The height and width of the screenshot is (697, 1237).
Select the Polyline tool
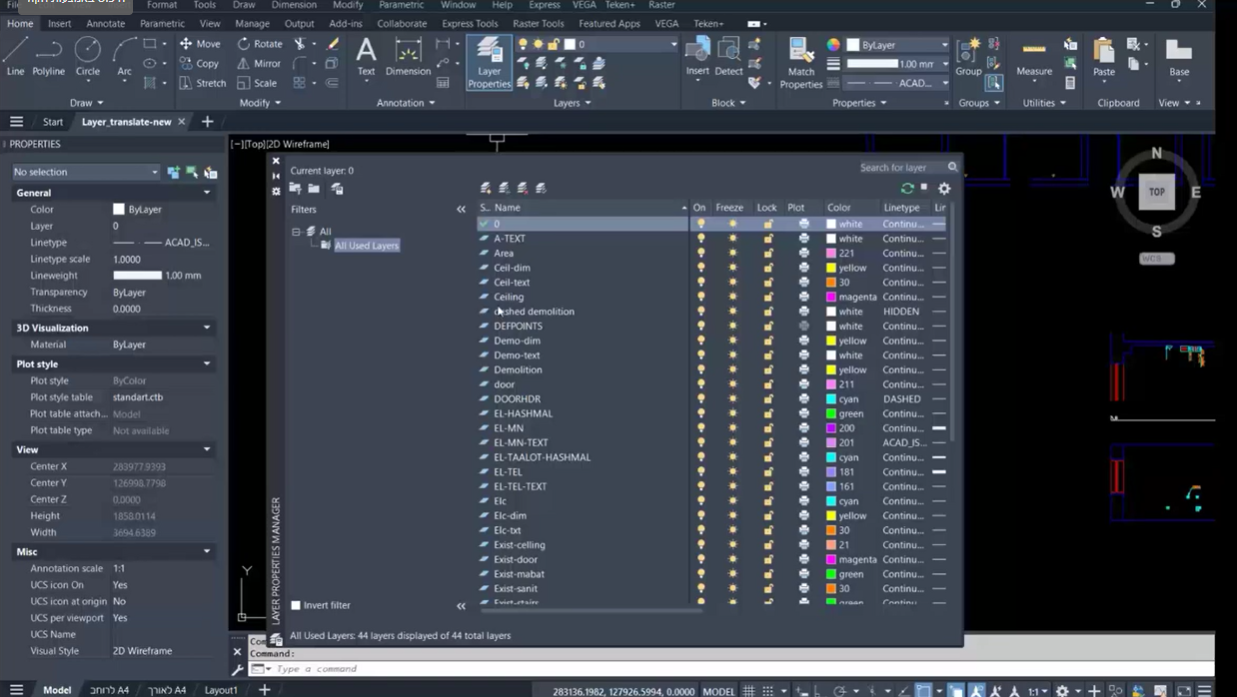pos(48,57)
